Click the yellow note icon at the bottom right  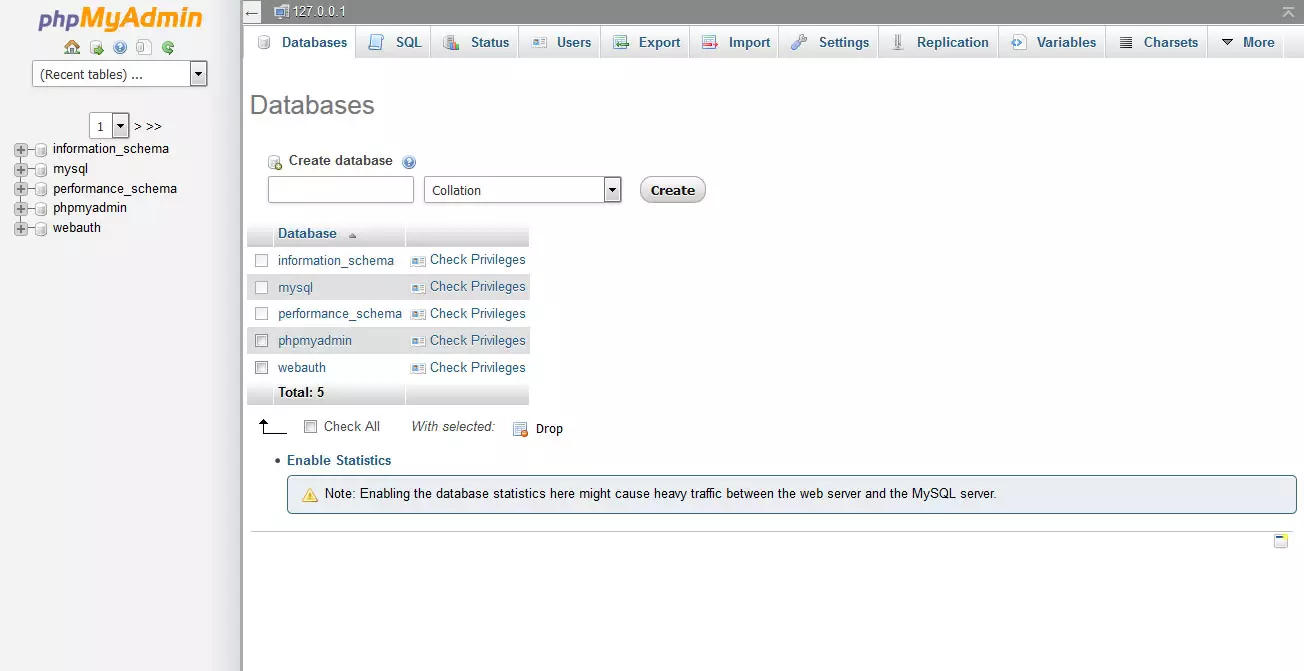[x=1280, y=541]
